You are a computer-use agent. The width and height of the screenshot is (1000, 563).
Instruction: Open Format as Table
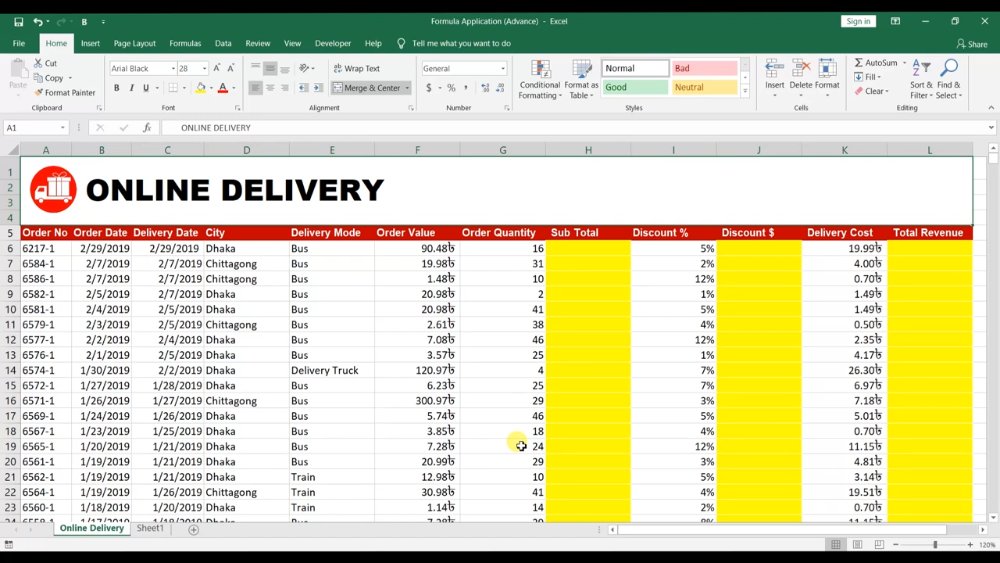pos(581,80)
